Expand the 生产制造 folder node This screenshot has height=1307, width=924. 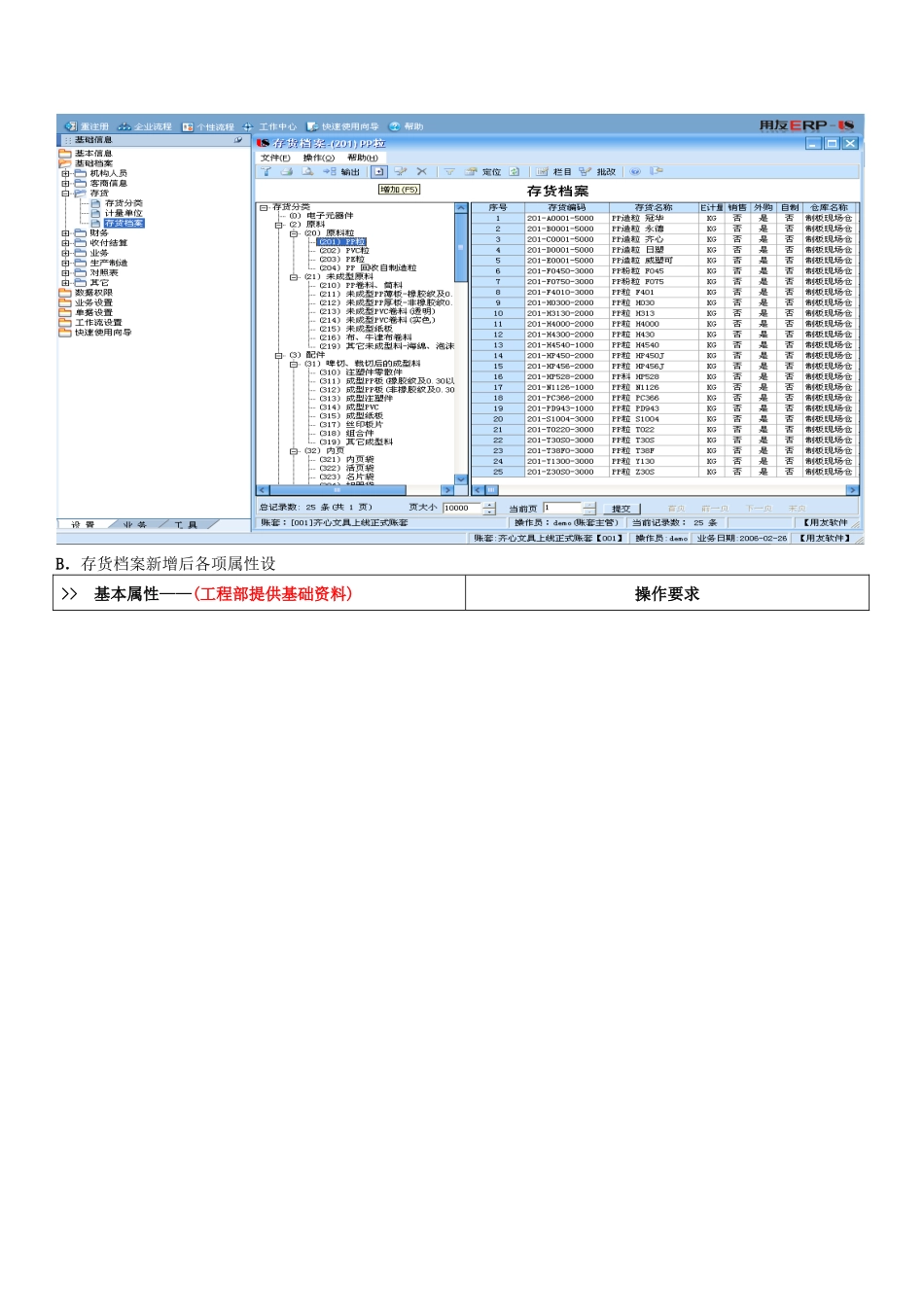[x=65, y=263]
